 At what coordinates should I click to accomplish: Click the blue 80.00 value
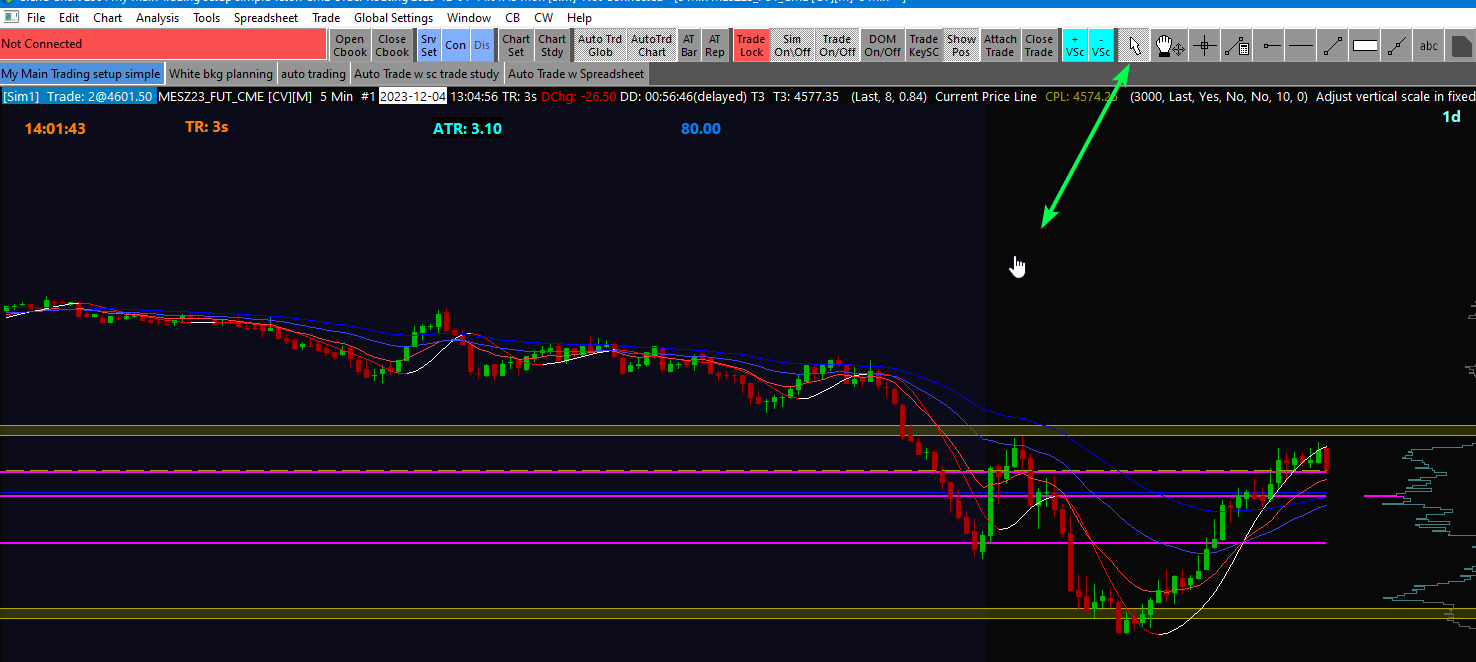click(701, 129)
